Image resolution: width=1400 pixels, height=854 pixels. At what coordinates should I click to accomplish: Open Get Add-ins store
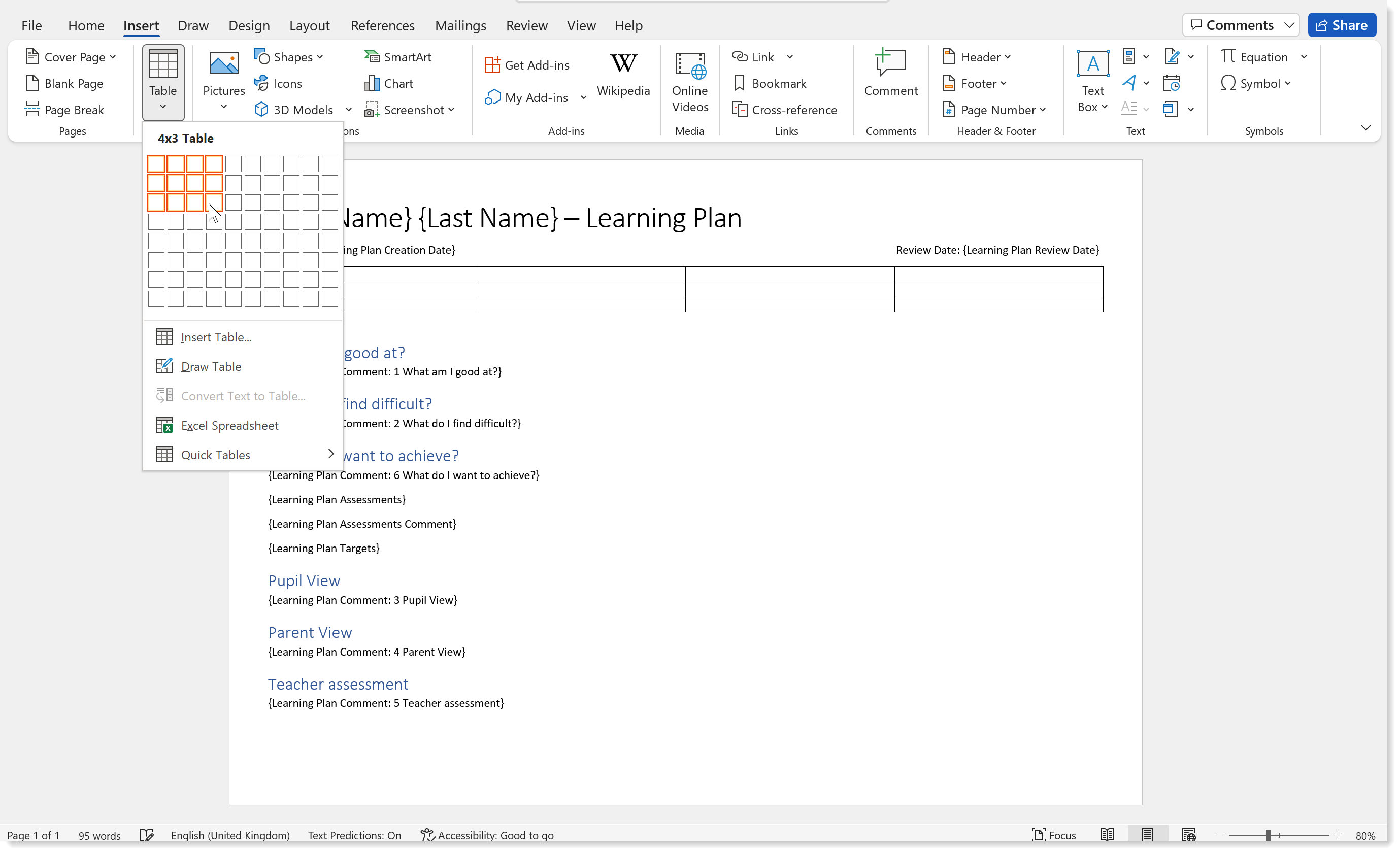(x=527, y=65)
